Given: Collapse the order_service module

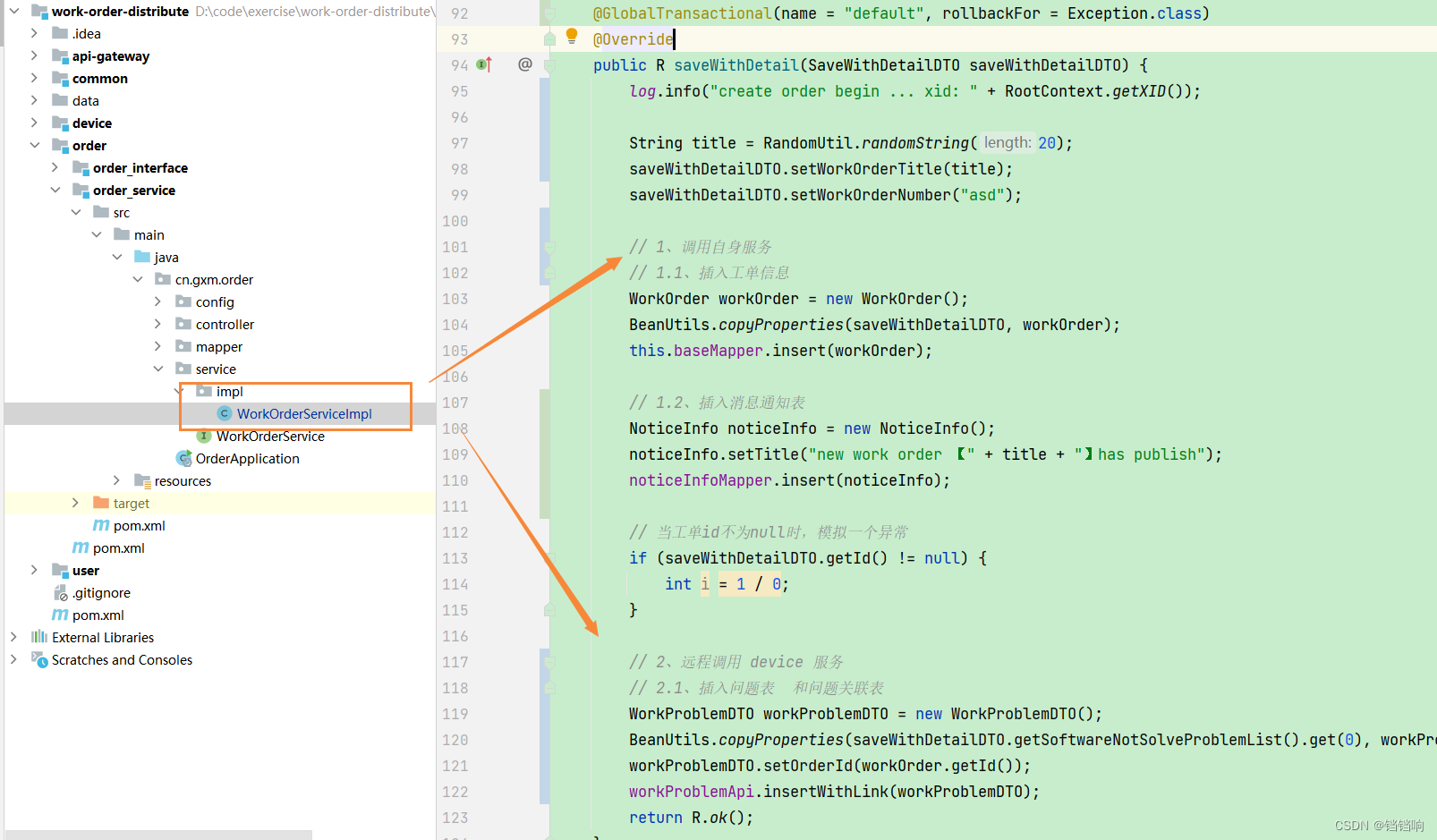Looking at the screenshot, I should pos(55,190).
